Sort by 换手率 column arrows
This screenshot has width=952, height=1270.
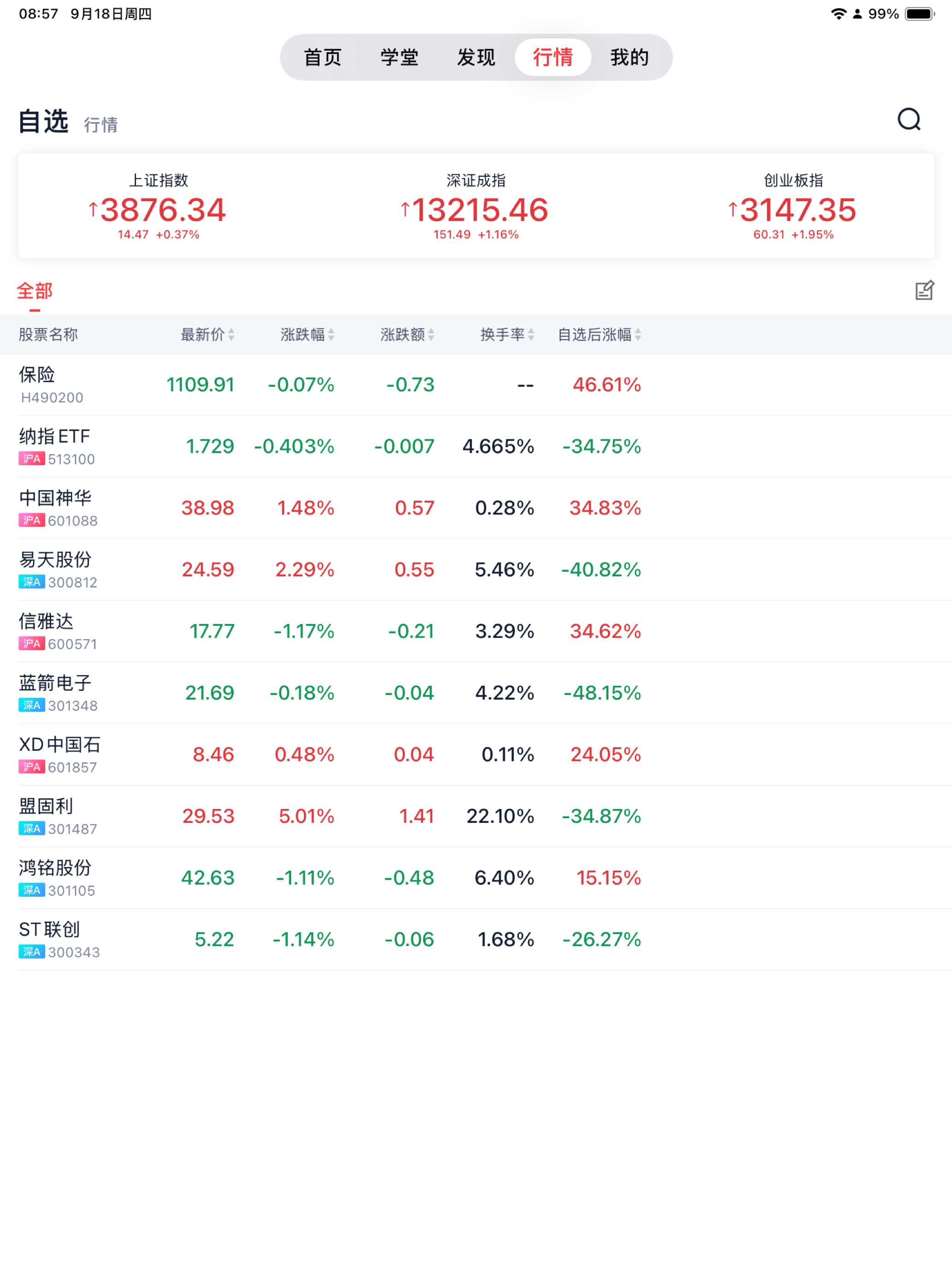coord(531,334)
